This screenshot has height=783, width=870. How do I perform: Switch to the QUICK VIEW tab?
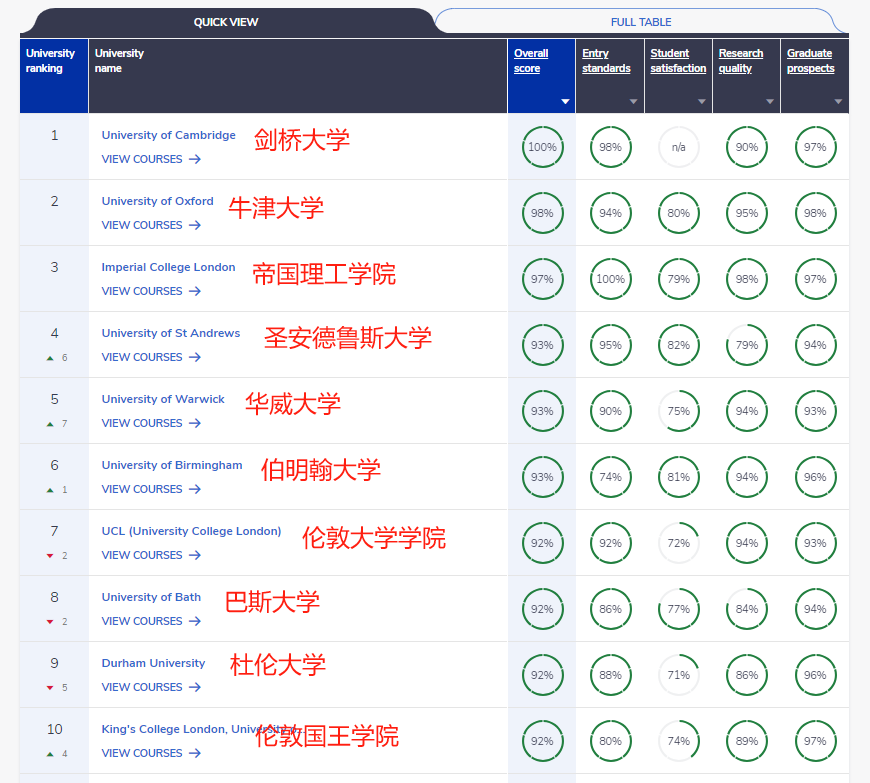[x=225, y=22]
